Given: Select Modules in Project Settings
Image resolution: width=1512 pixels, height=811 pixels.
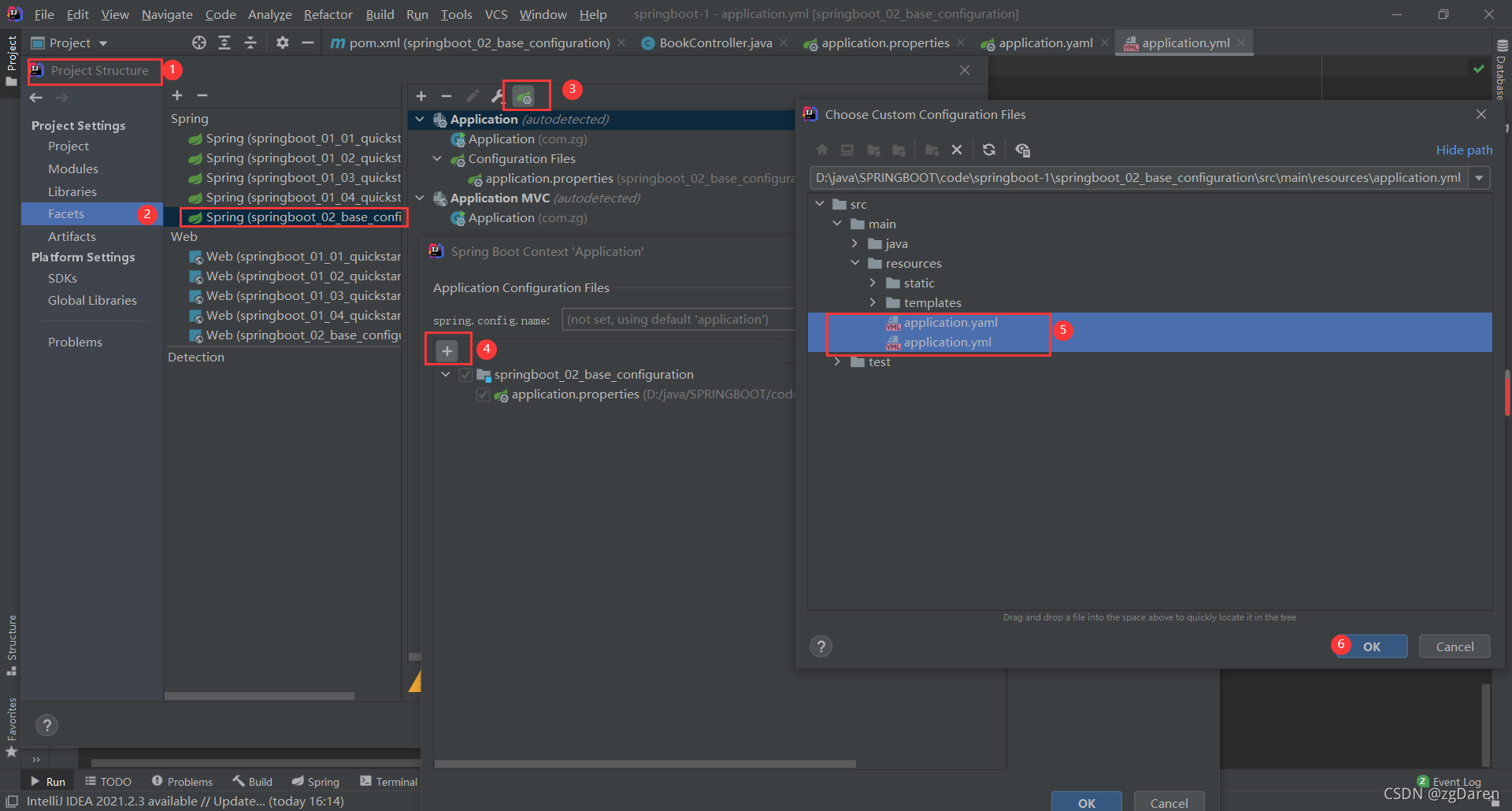Looking at the screenshot, I should [73, 168].
